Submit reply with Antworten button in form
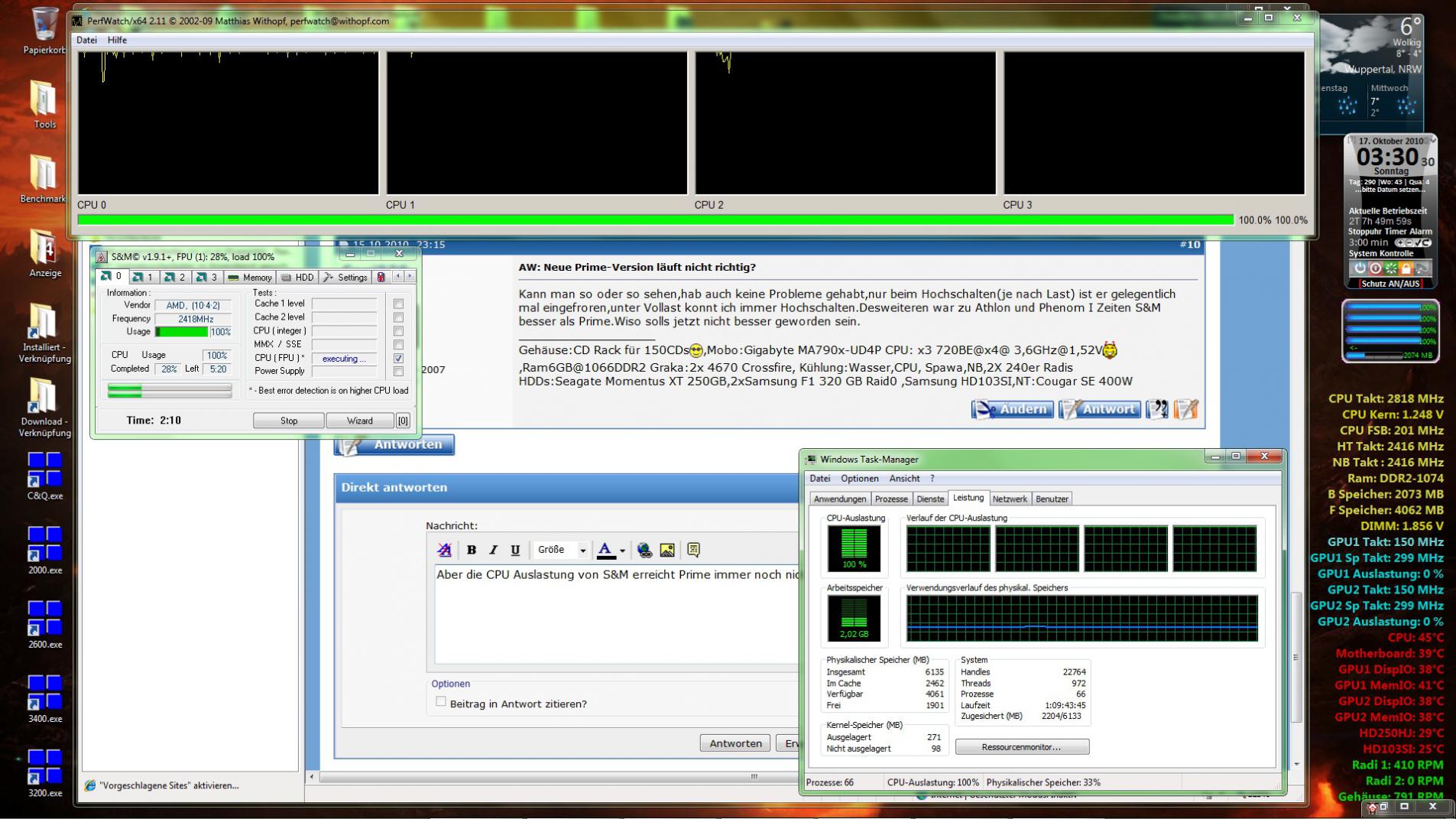 click(x=735, y=743)
